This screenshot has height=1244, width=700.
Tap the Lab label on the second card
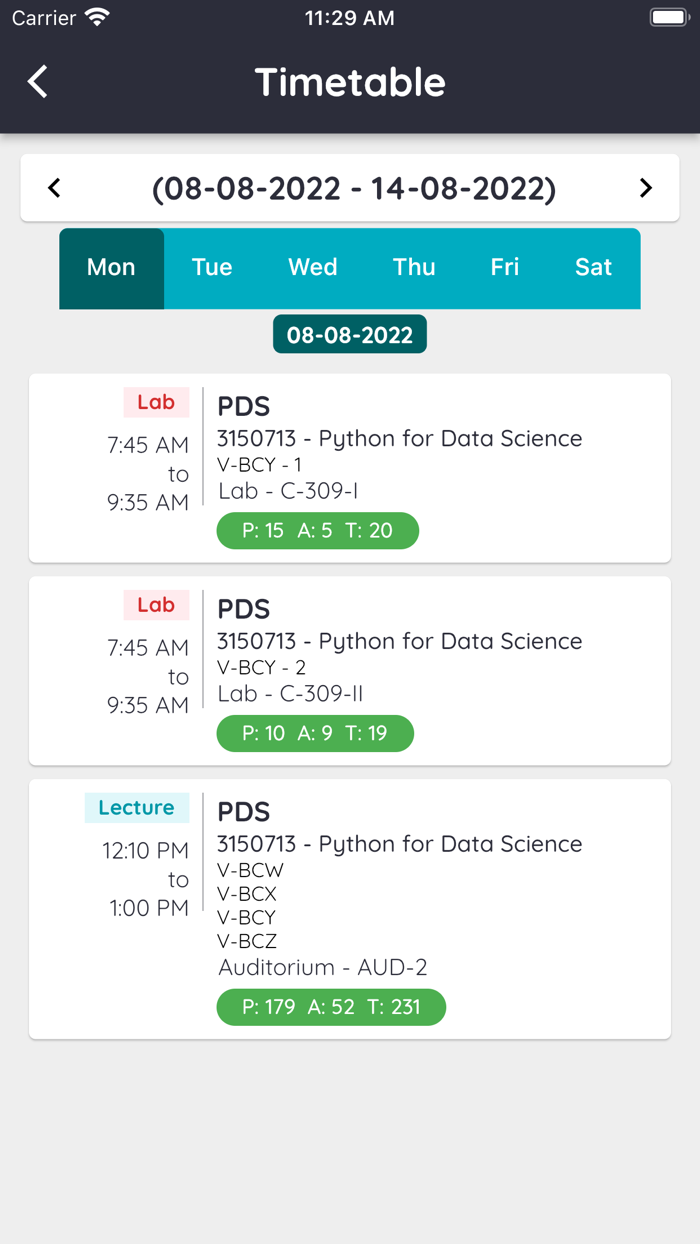click(x=156, y=604)
